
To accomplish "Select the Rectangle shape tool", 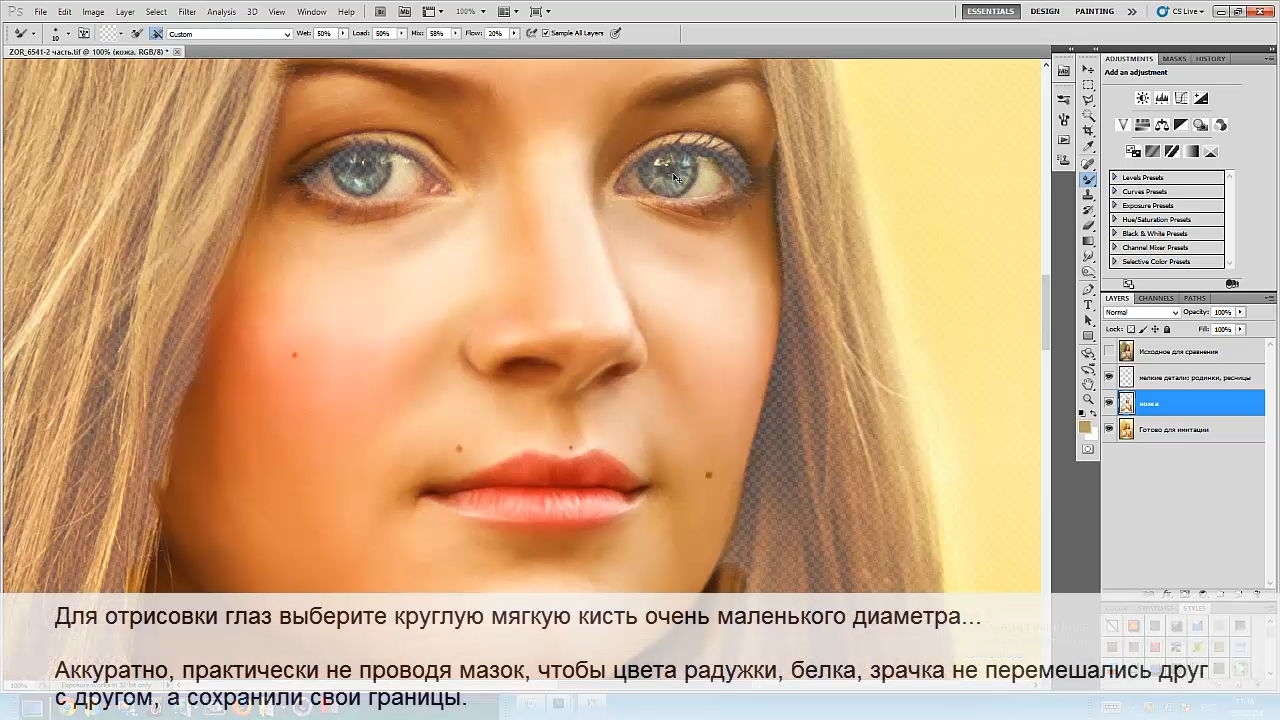I will 1088,336.
